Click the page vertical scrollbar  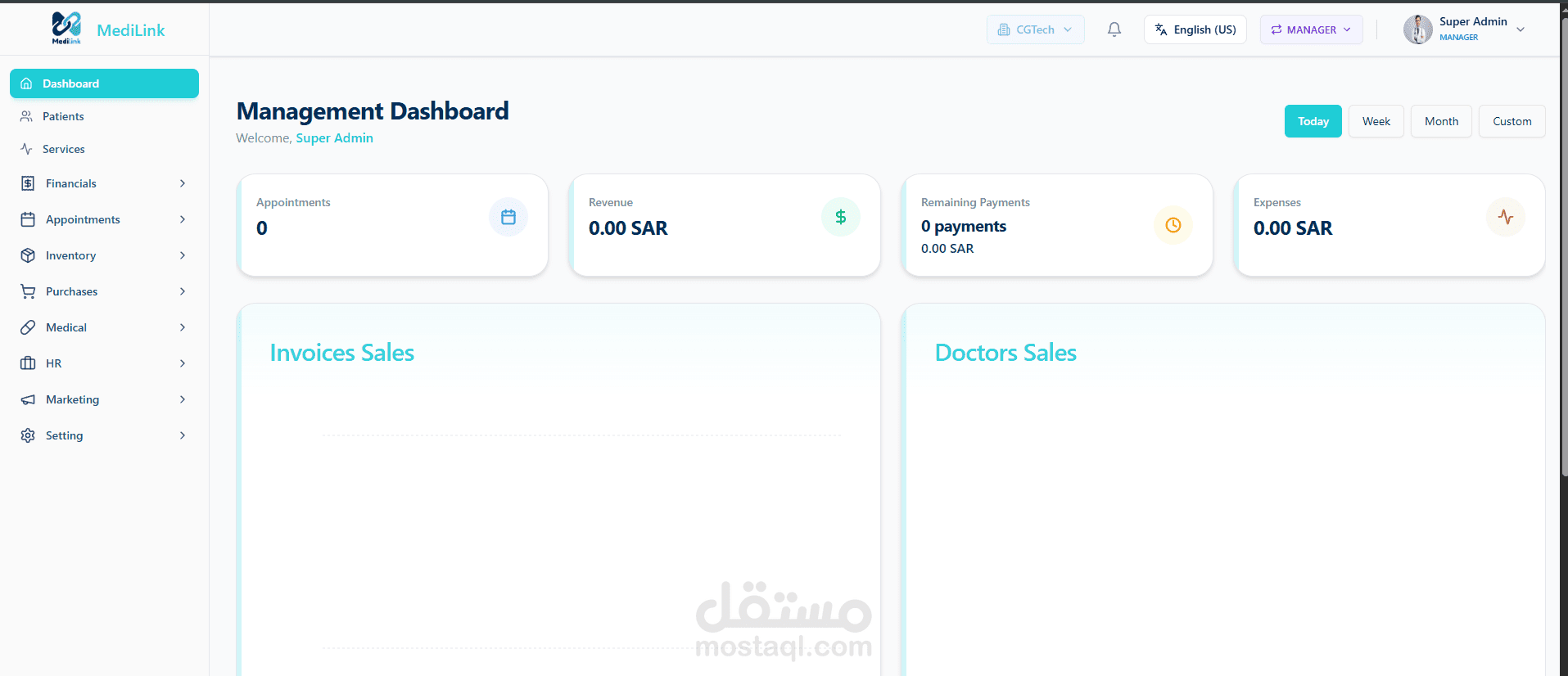(1564, 246)
